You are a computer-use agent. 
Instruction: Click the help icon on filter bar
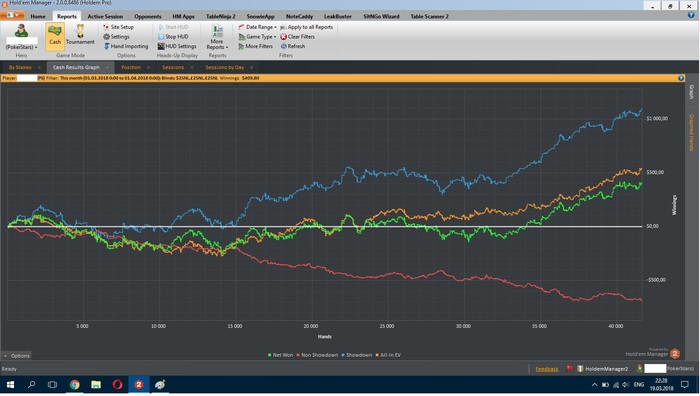click(x=681, y=78)
